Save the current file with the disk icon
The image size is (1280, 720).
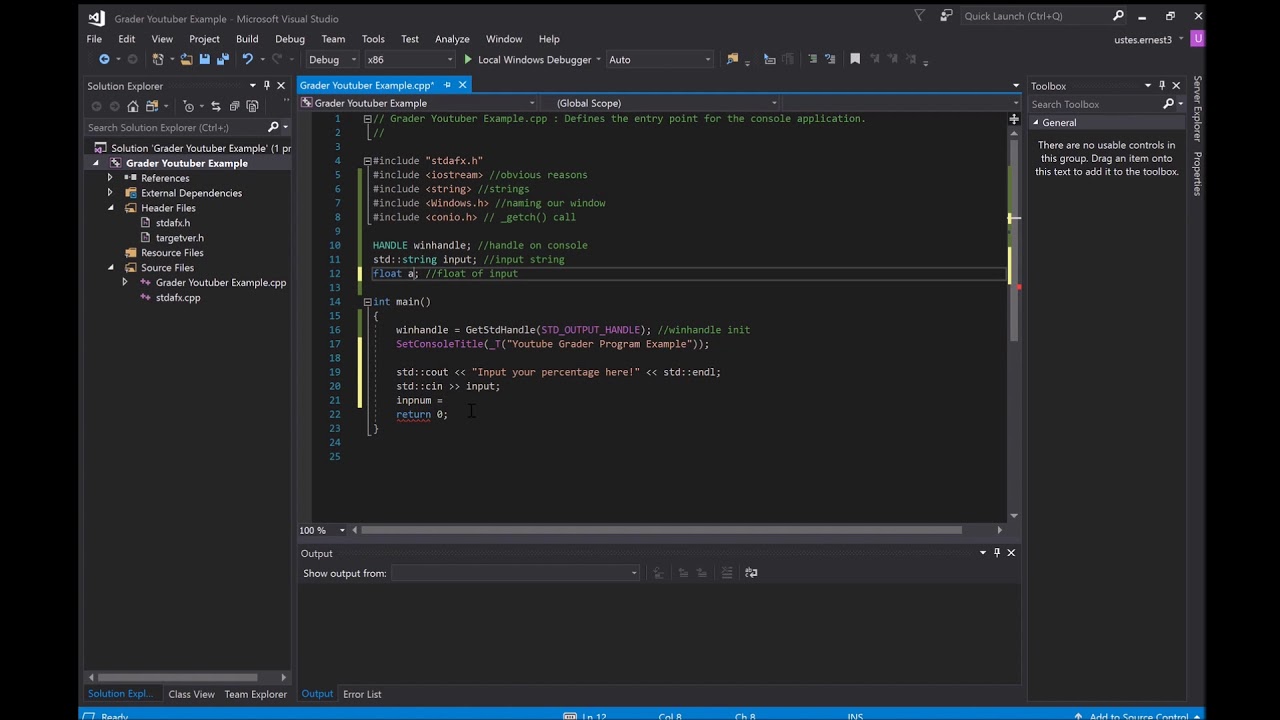pyautogui.click(x=204, y=60)
